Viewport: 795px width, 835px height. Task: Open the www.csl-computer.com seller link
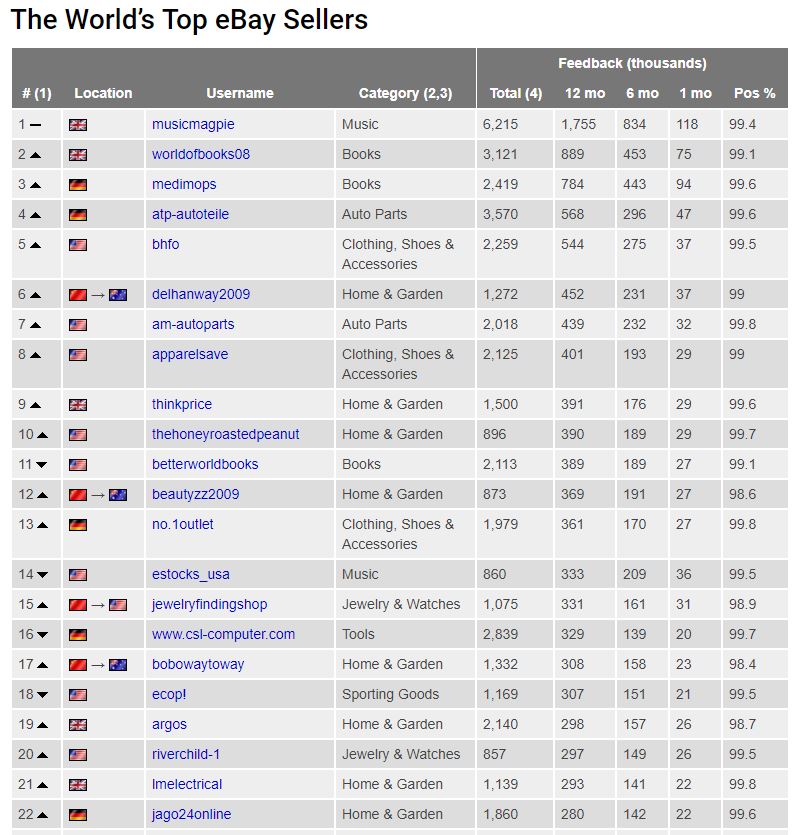(x=223, y=634)
